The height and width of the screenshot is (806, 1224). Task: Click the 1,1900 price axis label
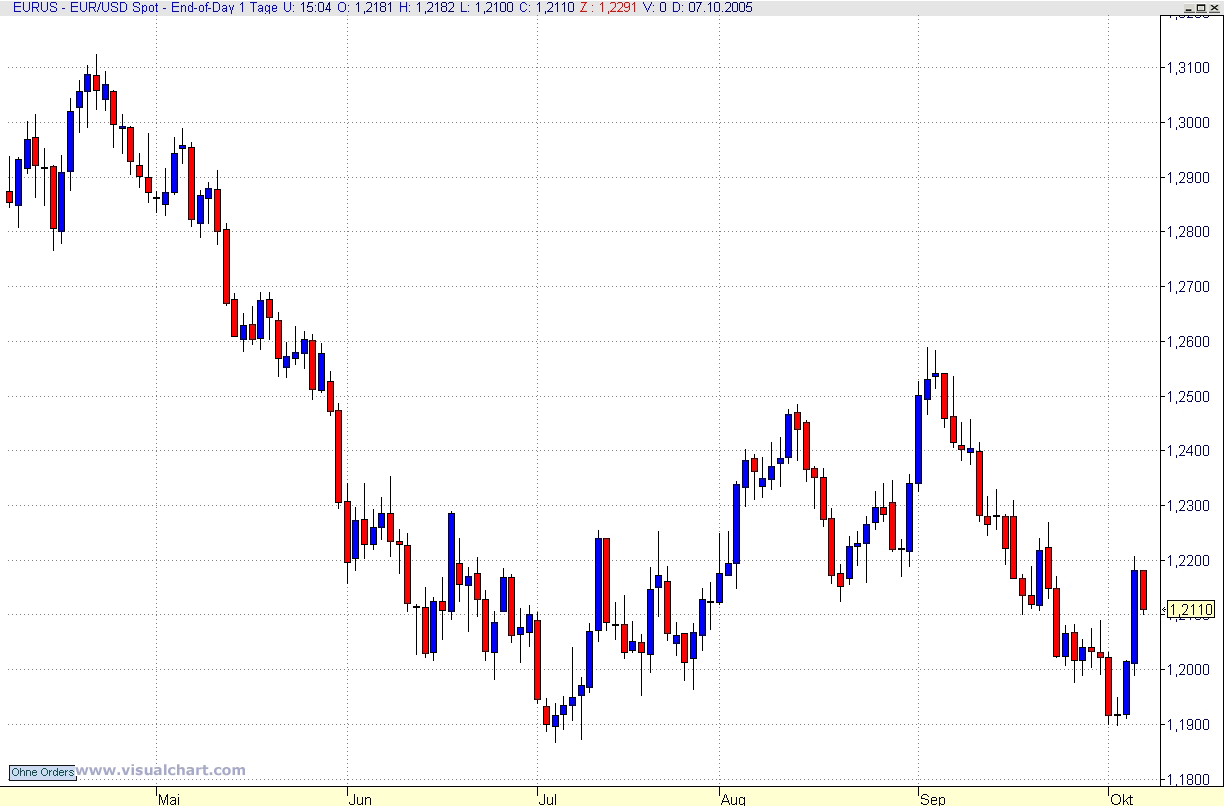(x=1188, y=725)
